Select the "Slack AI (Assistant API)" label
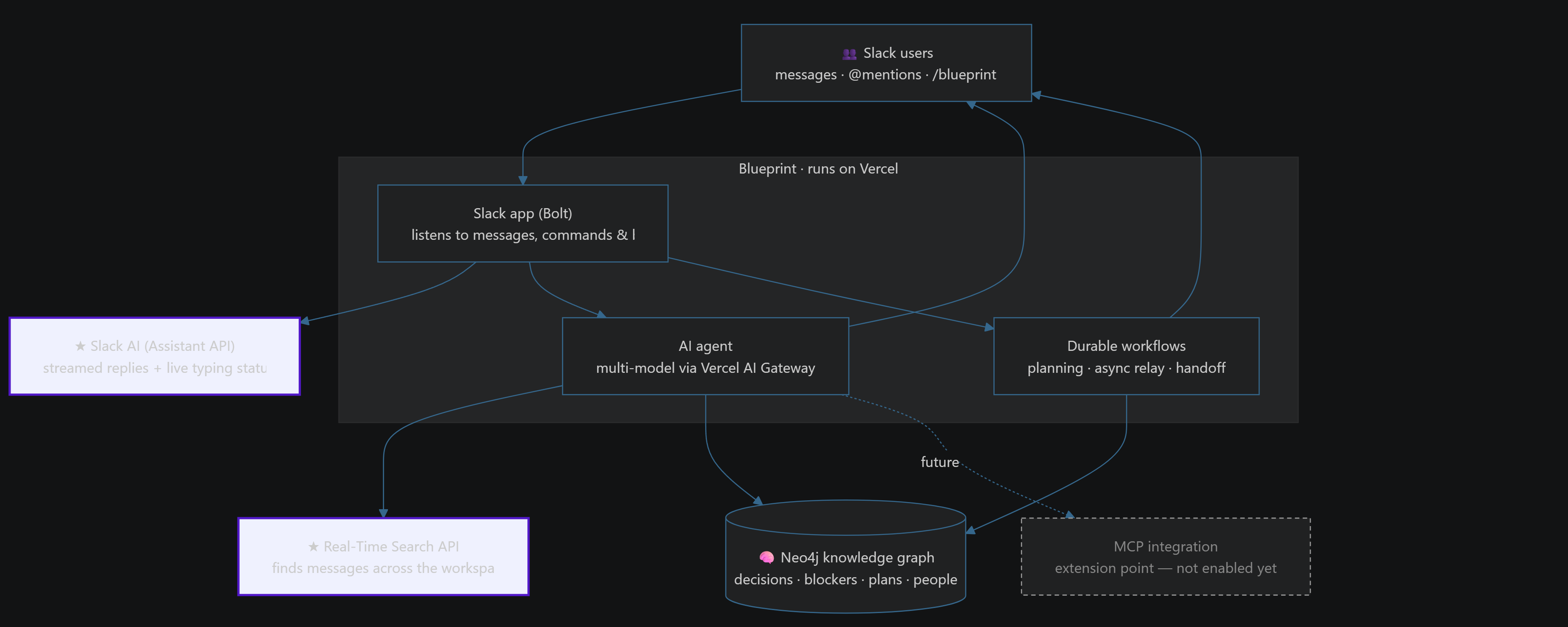The height and width of the screenshot is (627, 1568). (163, 346)
